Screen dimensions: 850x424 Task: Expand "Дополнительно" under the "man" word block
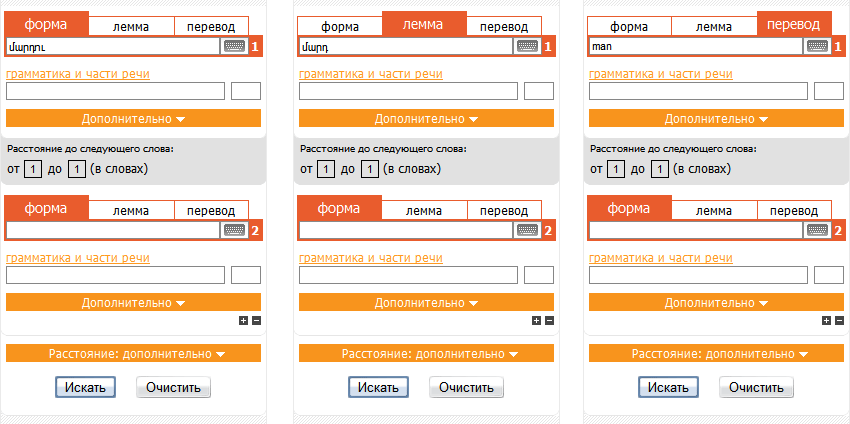click(716, 118)
